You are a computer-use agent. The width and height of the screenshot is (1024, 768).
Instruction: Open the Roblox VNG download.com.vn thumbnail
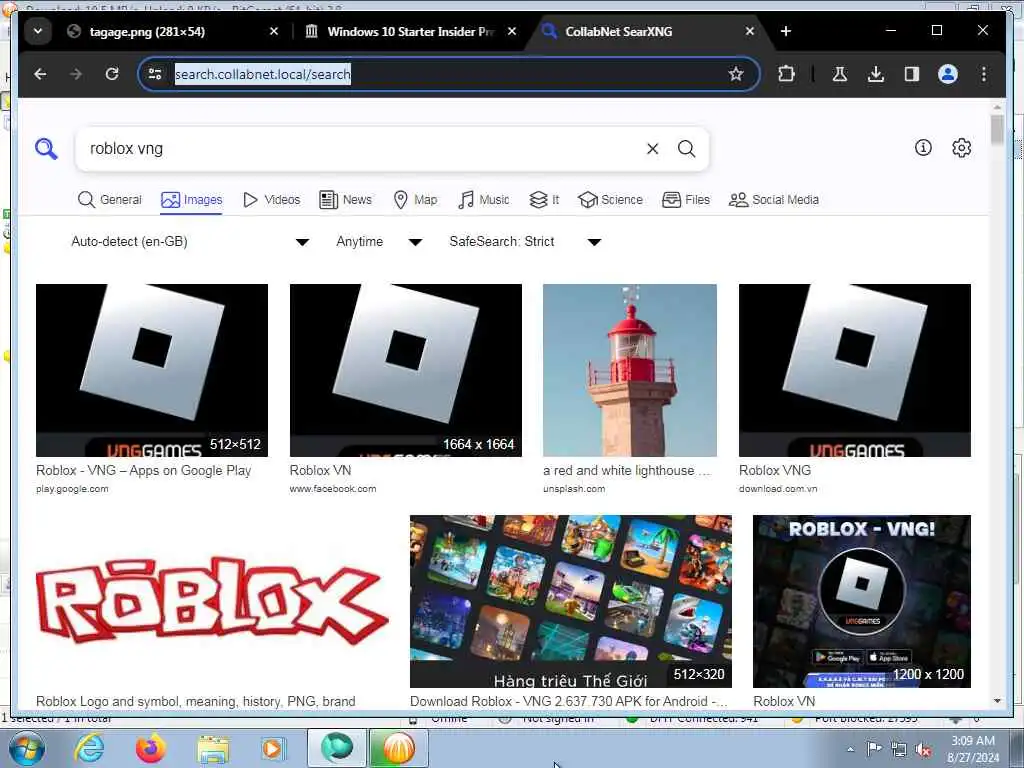(855, 370)
